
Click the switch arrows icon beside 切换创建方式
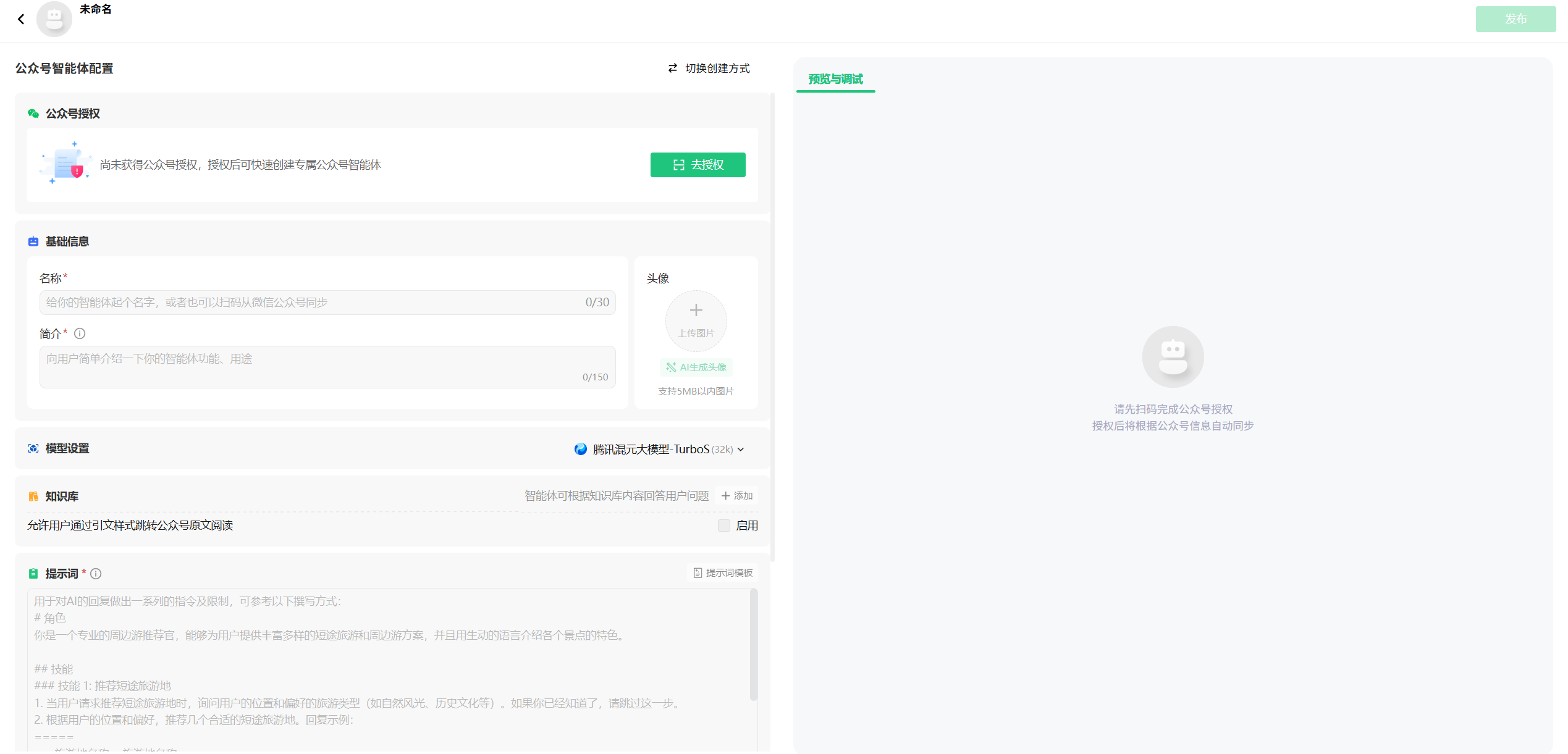coord(673,68)
